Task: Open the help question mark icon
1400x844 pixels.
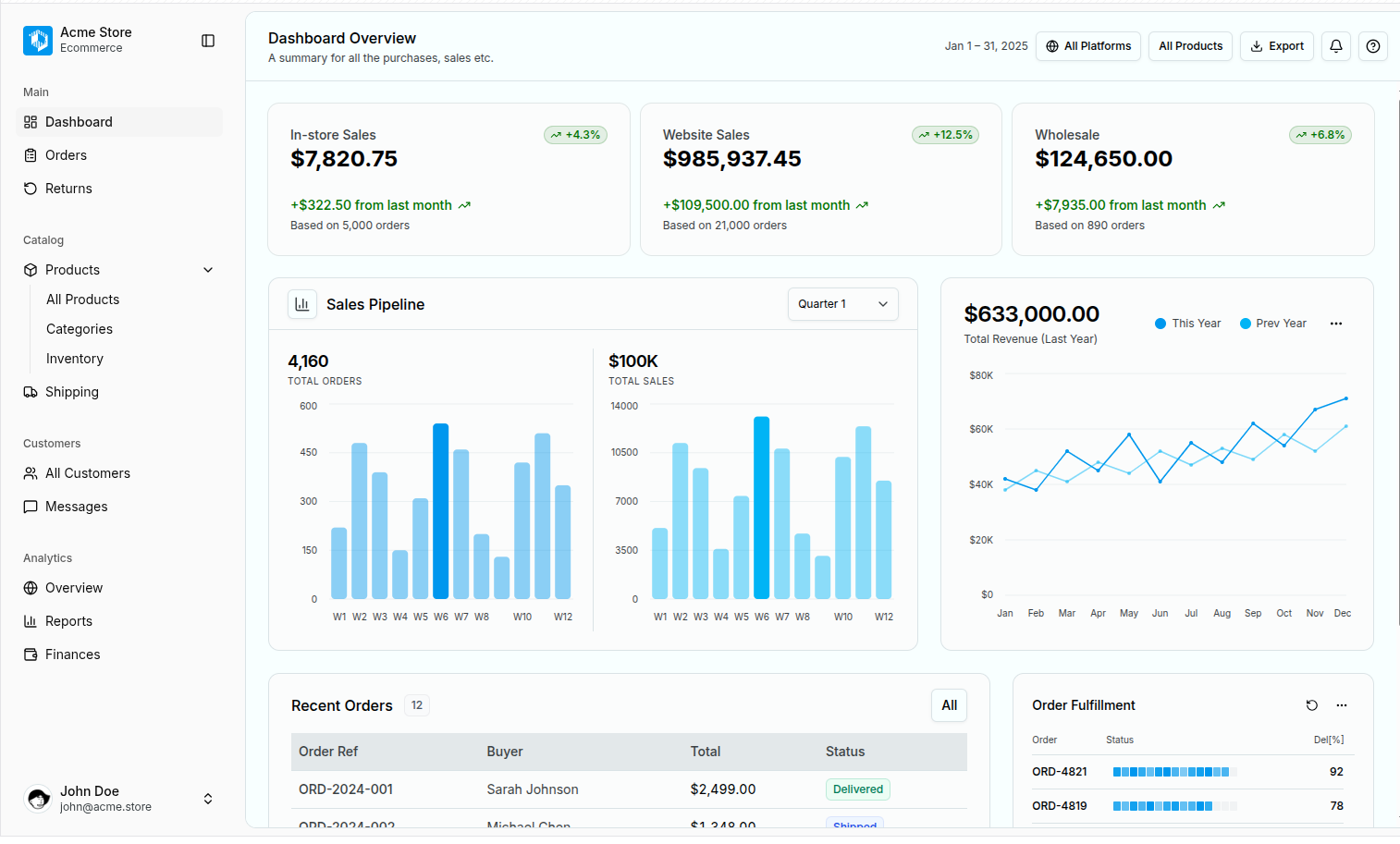Action: [x=1373, y=46]
